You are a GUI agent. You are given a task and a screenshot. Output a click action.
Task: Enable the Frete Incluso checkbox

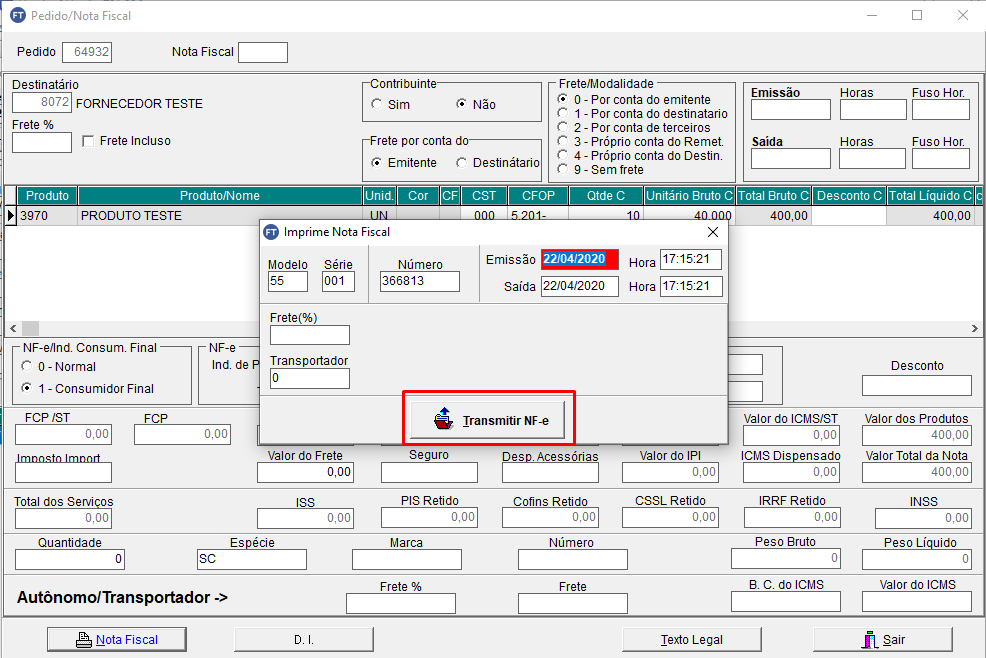(x=88, y=141)
